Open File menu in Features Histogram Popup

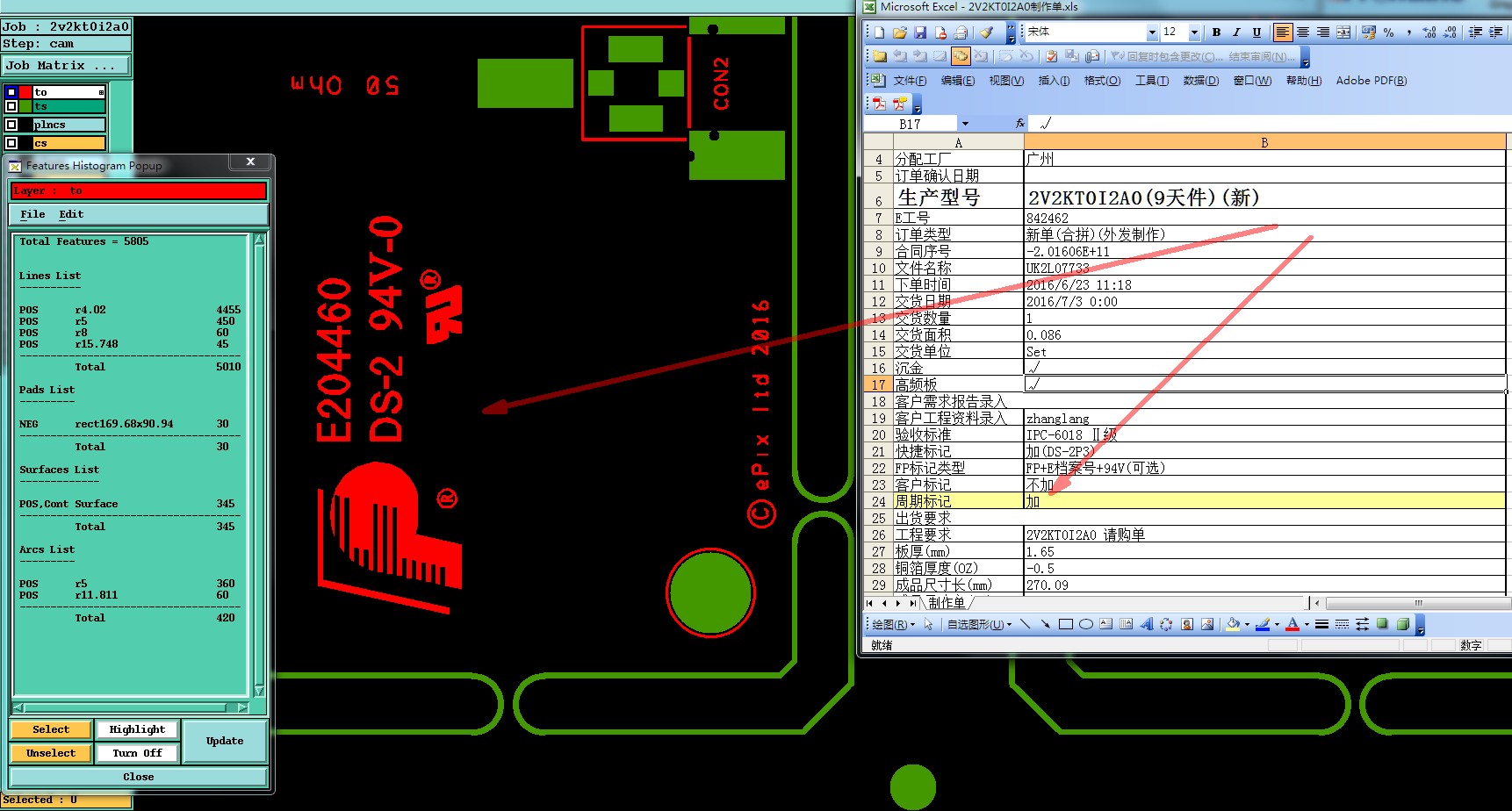[32, 214]
